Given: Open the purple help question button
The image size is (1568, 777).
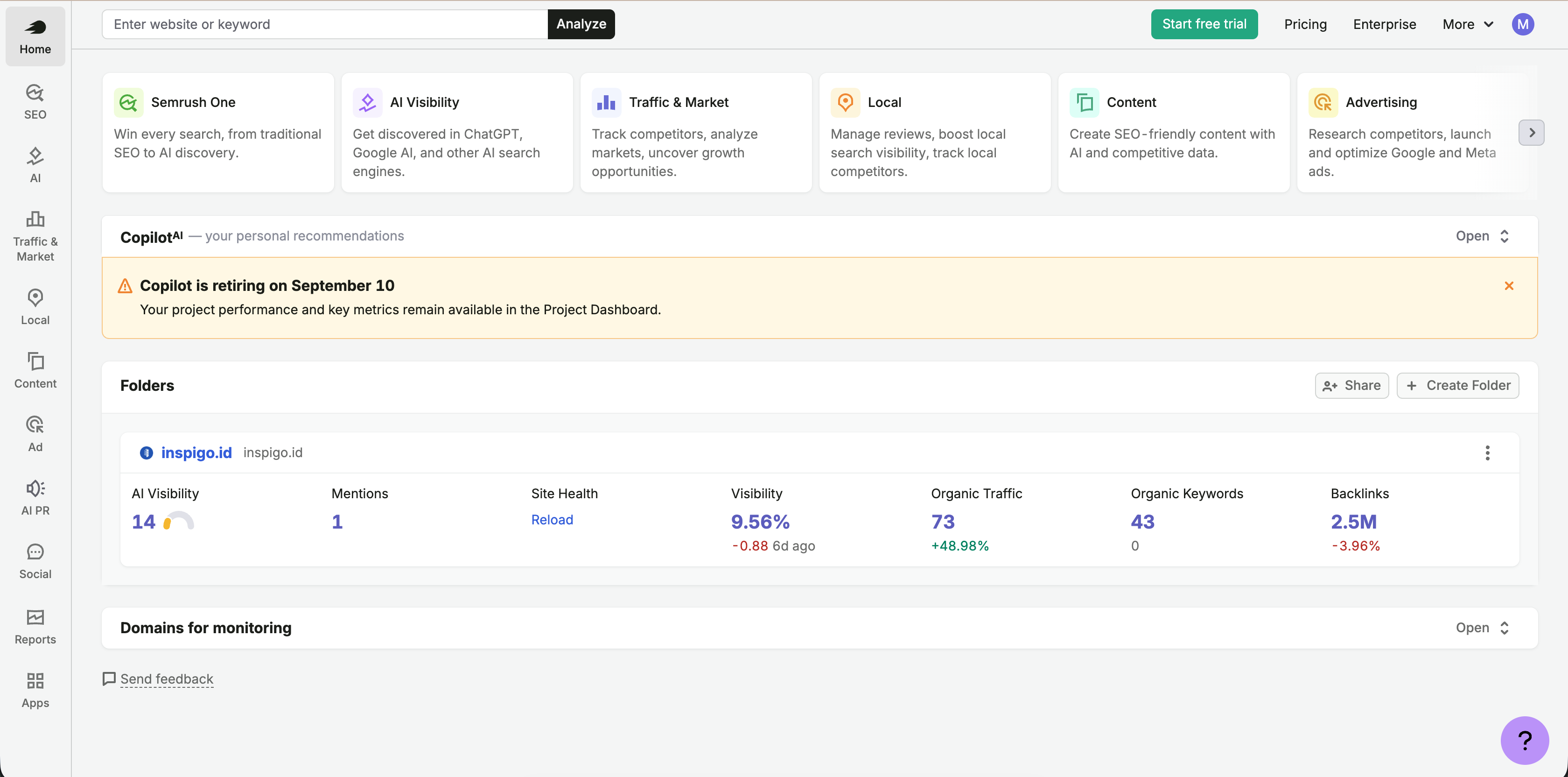Looking at the screenshot, I should 1524,740.
